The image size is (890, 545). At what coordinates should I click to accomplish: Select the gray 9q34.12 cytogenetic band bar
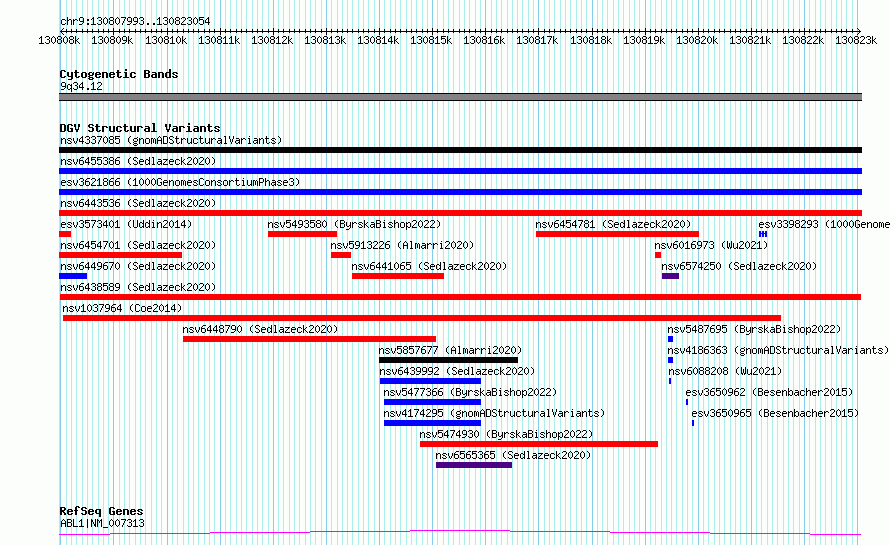(x=460, y=97)
